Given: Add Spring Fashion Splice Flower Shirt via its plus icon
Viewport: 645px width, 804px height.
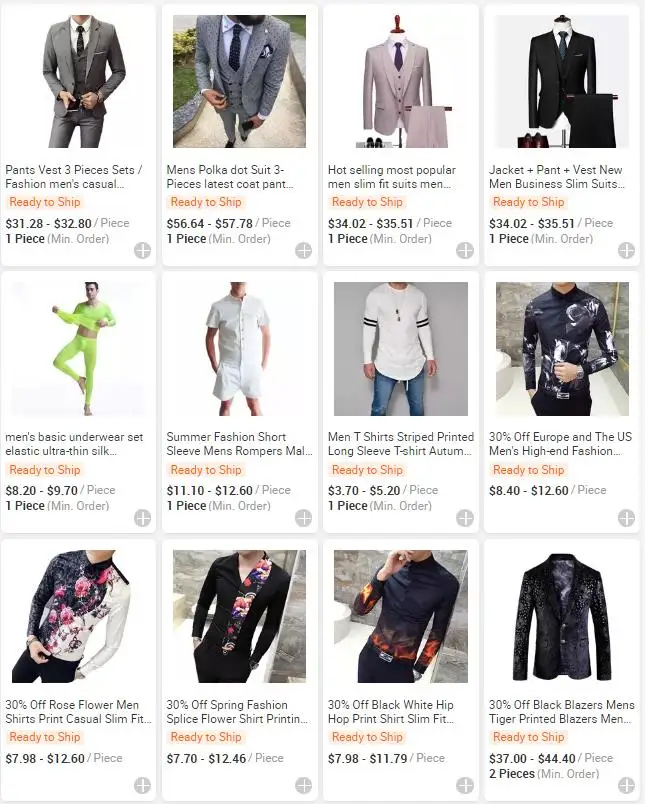Looking at the screenshot, I should 304,785.
